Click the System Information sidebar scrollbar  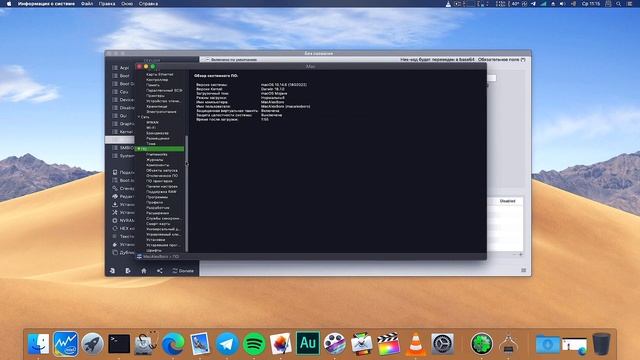pos(187,194)
